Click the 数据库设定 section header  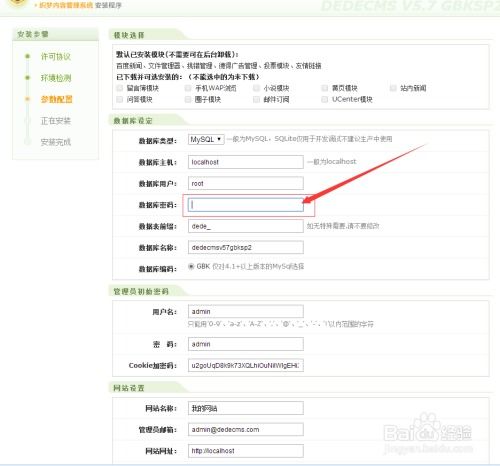tap(133, 121)
